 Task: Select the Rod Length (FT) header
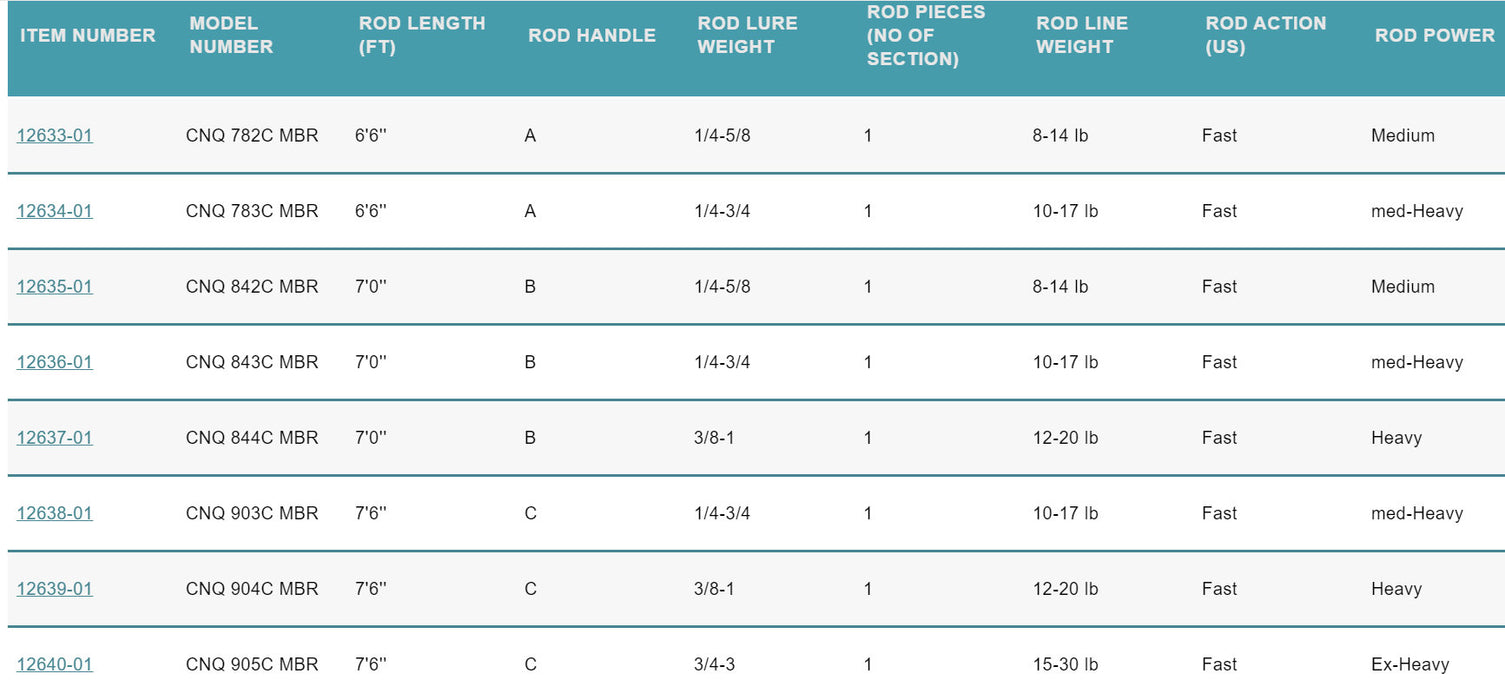pyautogui.click(x=422, y=35)
